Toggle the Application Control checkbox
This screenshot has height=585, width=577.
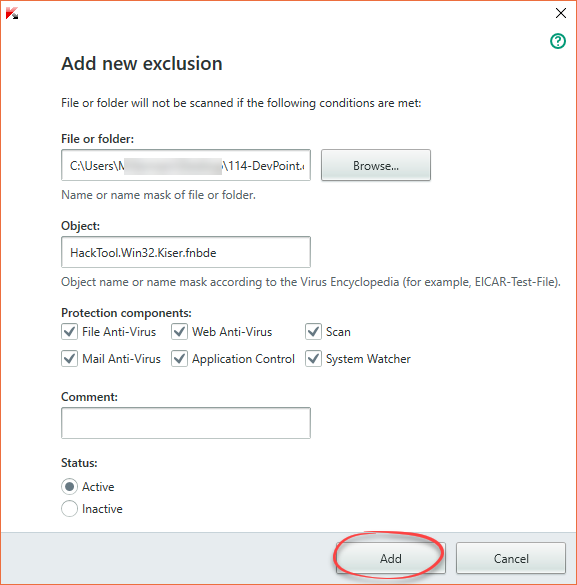[x=179, y=359]
